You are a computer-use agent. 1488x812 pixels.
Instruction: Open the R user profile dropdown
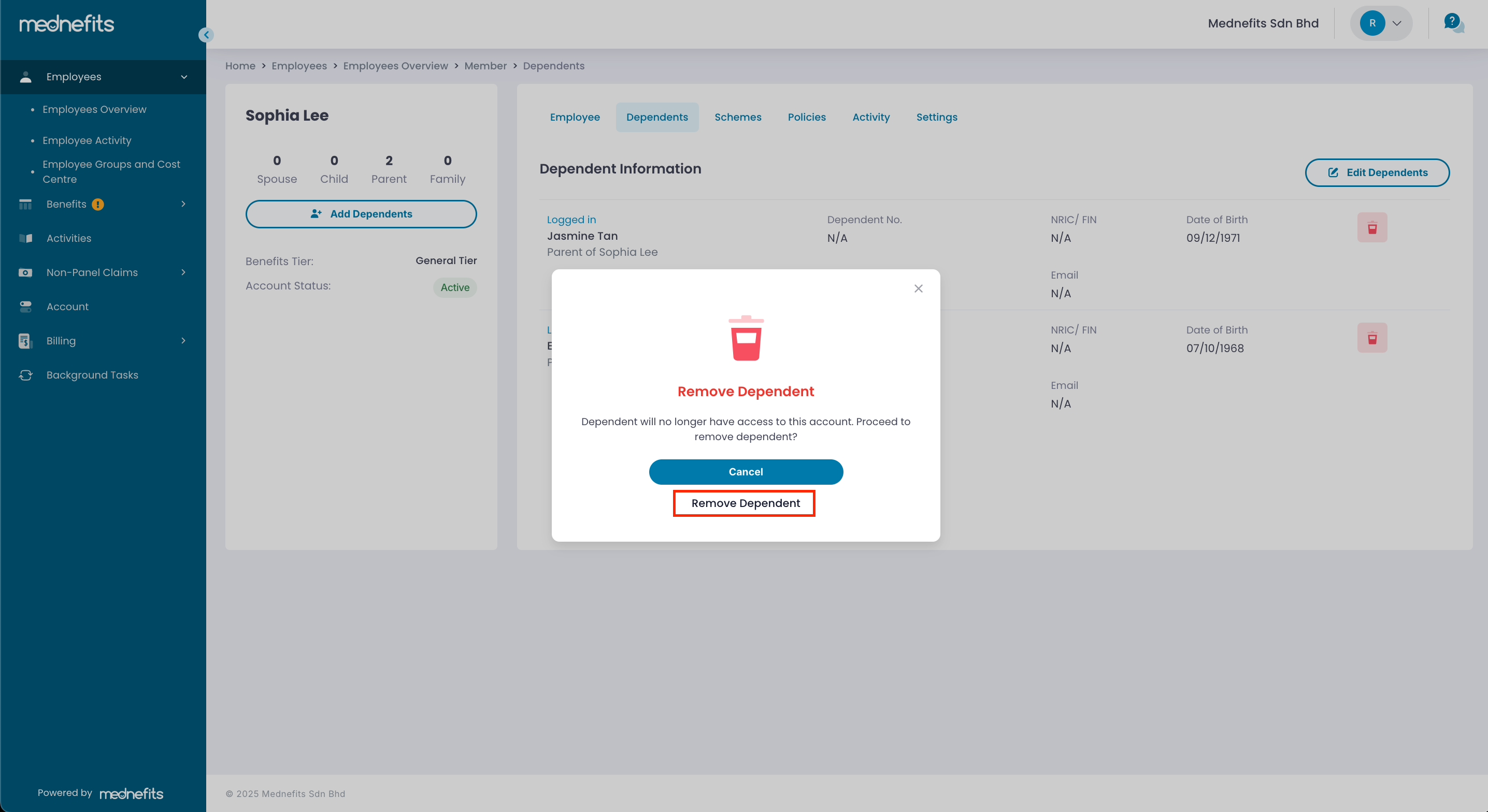coord(1381,23)
